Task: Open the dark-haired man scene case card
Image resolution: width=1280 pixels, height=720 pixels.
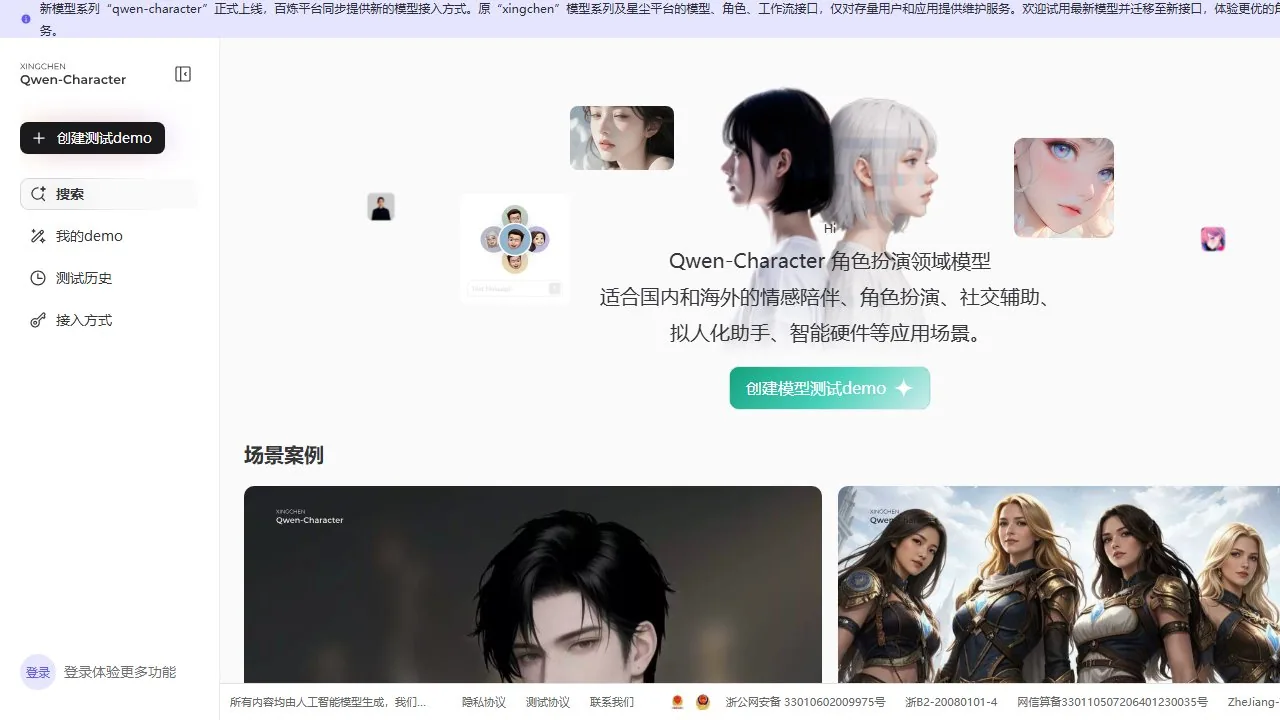Action: click(x=533, y=584)
